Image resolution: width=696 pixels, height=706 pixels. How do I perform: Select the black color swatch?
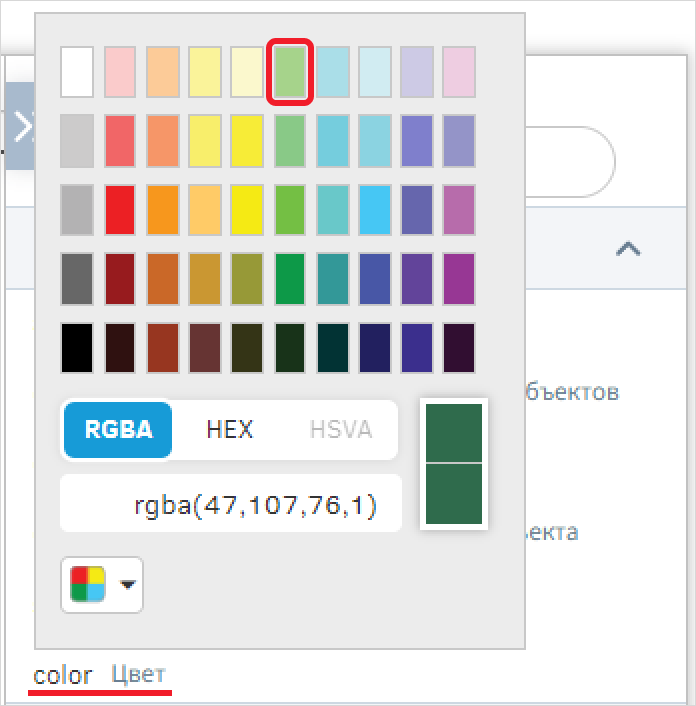[x=77, y=347]
